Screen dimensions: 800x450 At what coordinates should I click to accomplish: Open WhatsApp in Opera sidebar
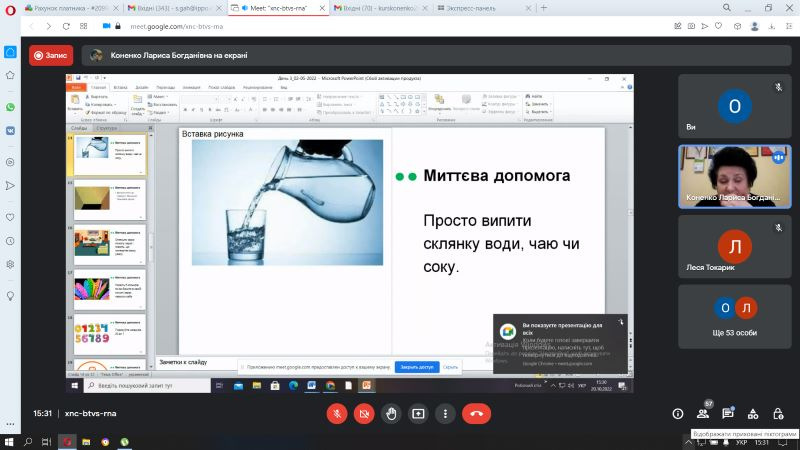[x=10, y=107]
